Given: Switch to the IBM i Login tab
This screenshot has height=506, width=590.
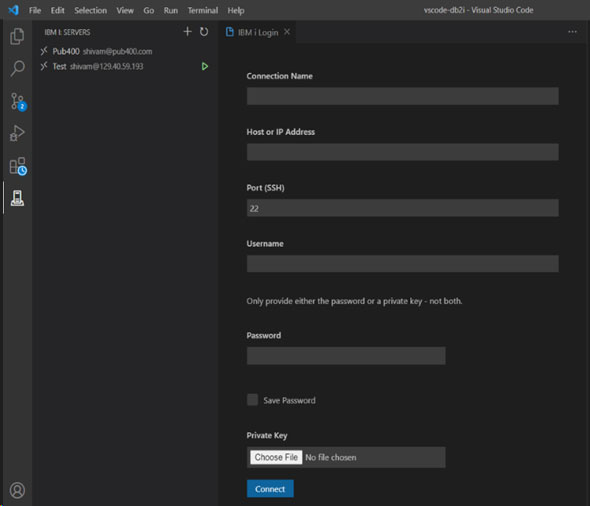Looking at the screenshot, I should point(258,33).
